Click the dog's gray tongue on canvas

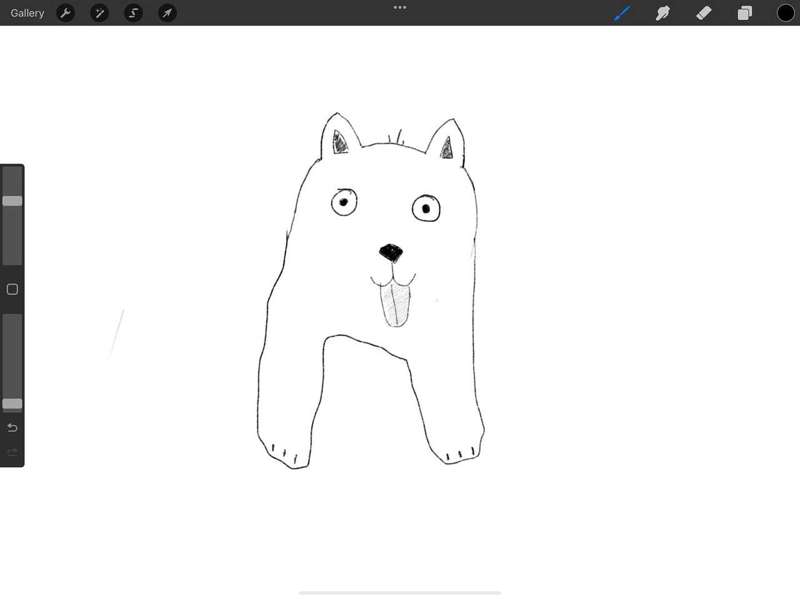[399, 303]
